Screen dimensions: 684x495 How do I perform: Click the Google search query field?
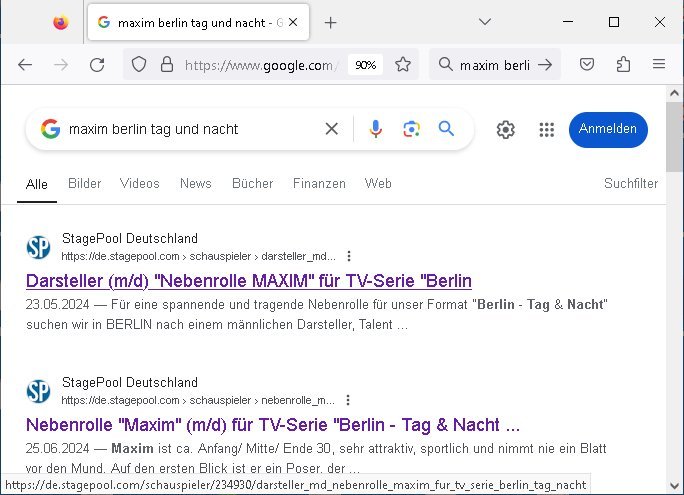(192, 129)
